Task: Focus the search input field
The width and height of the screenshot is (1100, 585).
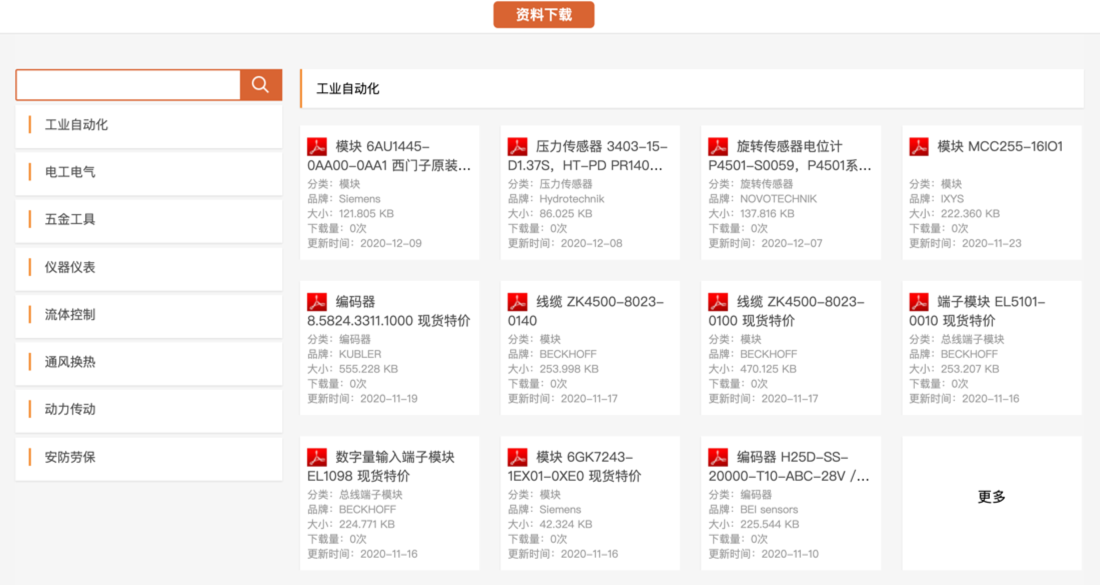Action: pyautogui.click(x=128, y=85)
